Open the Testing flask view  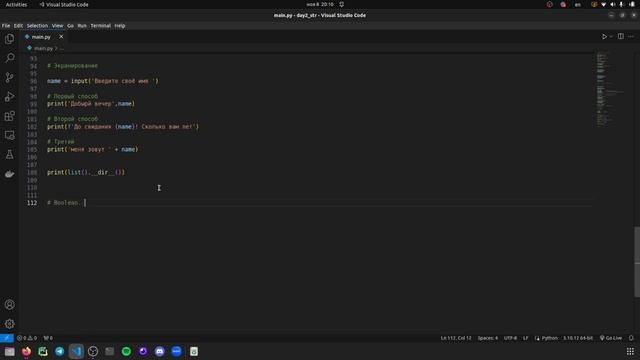[9, 154]
